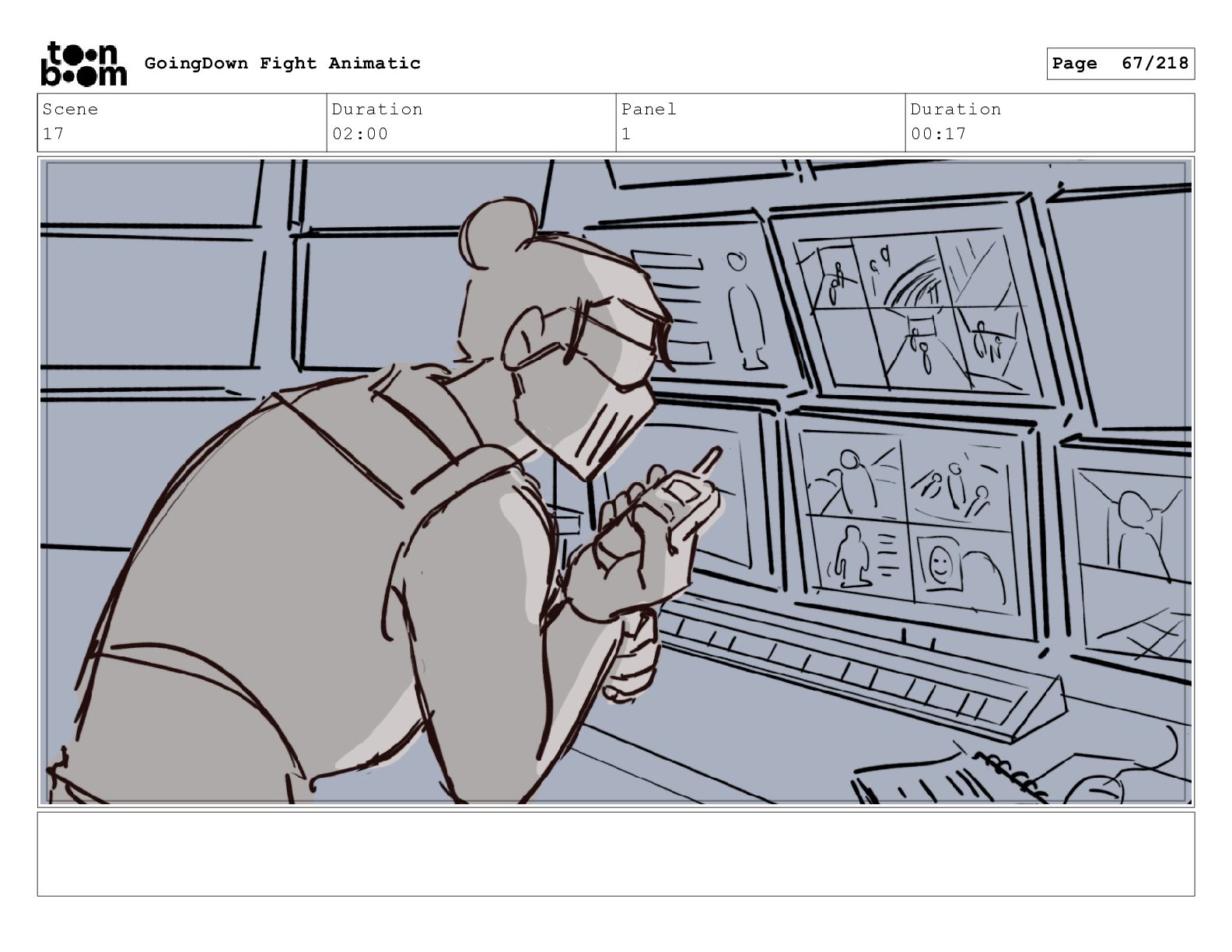Click the Page 67/218 box
The width and height of the screenshot is (1232, 952).
(x=1120, y=64)
